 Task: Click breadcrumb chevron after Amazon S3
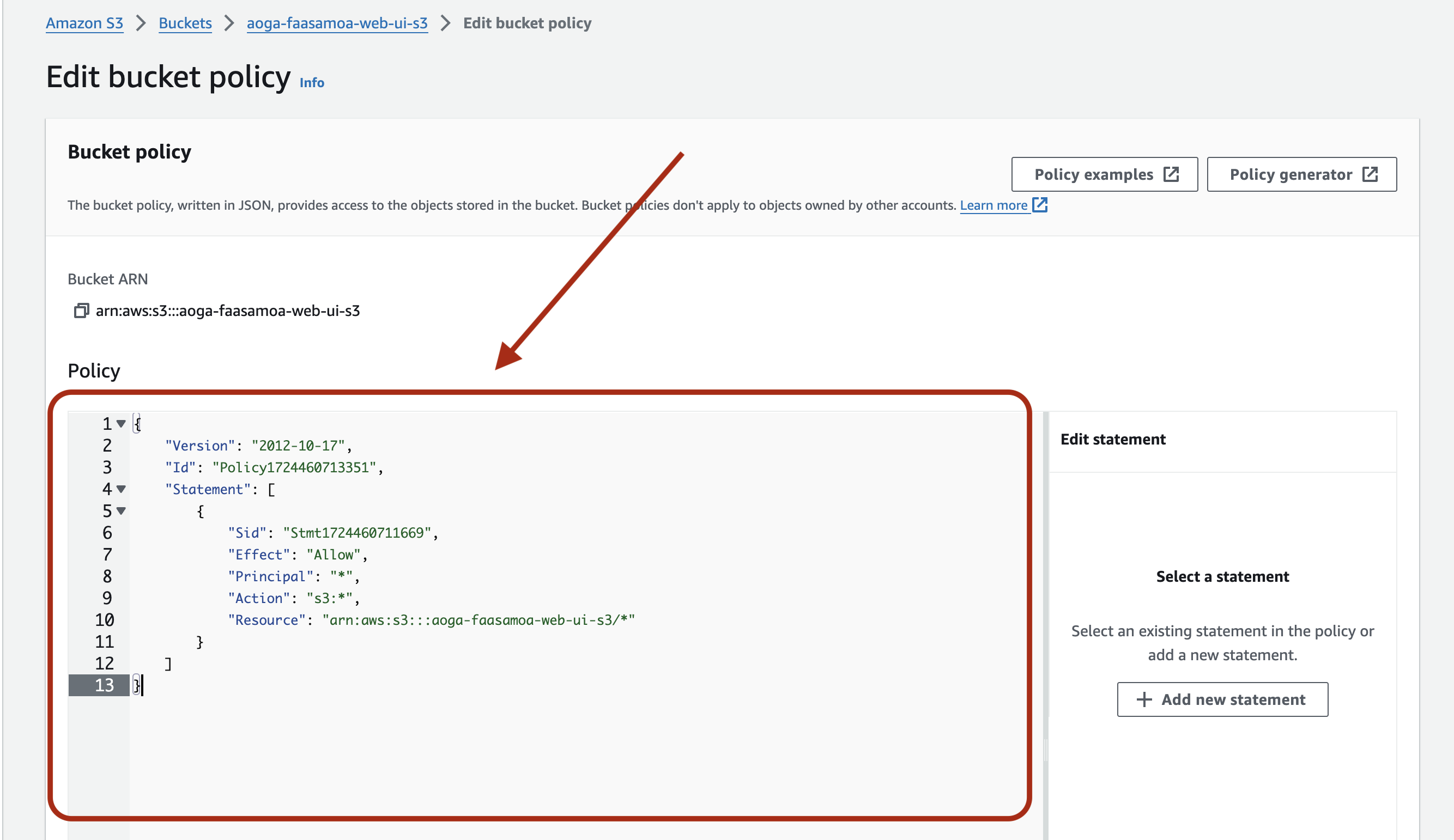pyautogui.click(x=141, y=23)
